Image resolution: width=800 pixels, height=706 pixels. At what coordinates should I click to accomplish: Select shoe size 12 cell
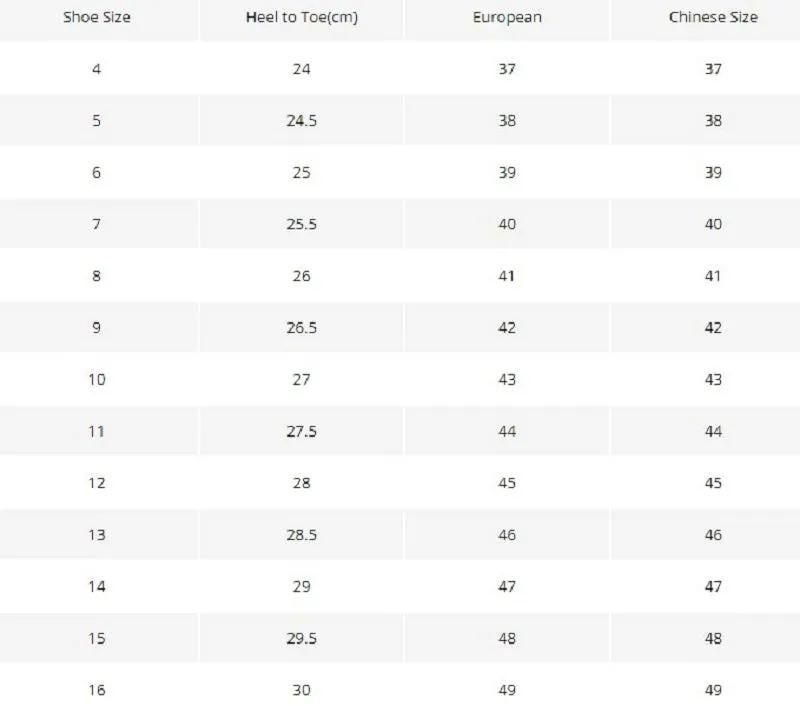click(97, 483)
